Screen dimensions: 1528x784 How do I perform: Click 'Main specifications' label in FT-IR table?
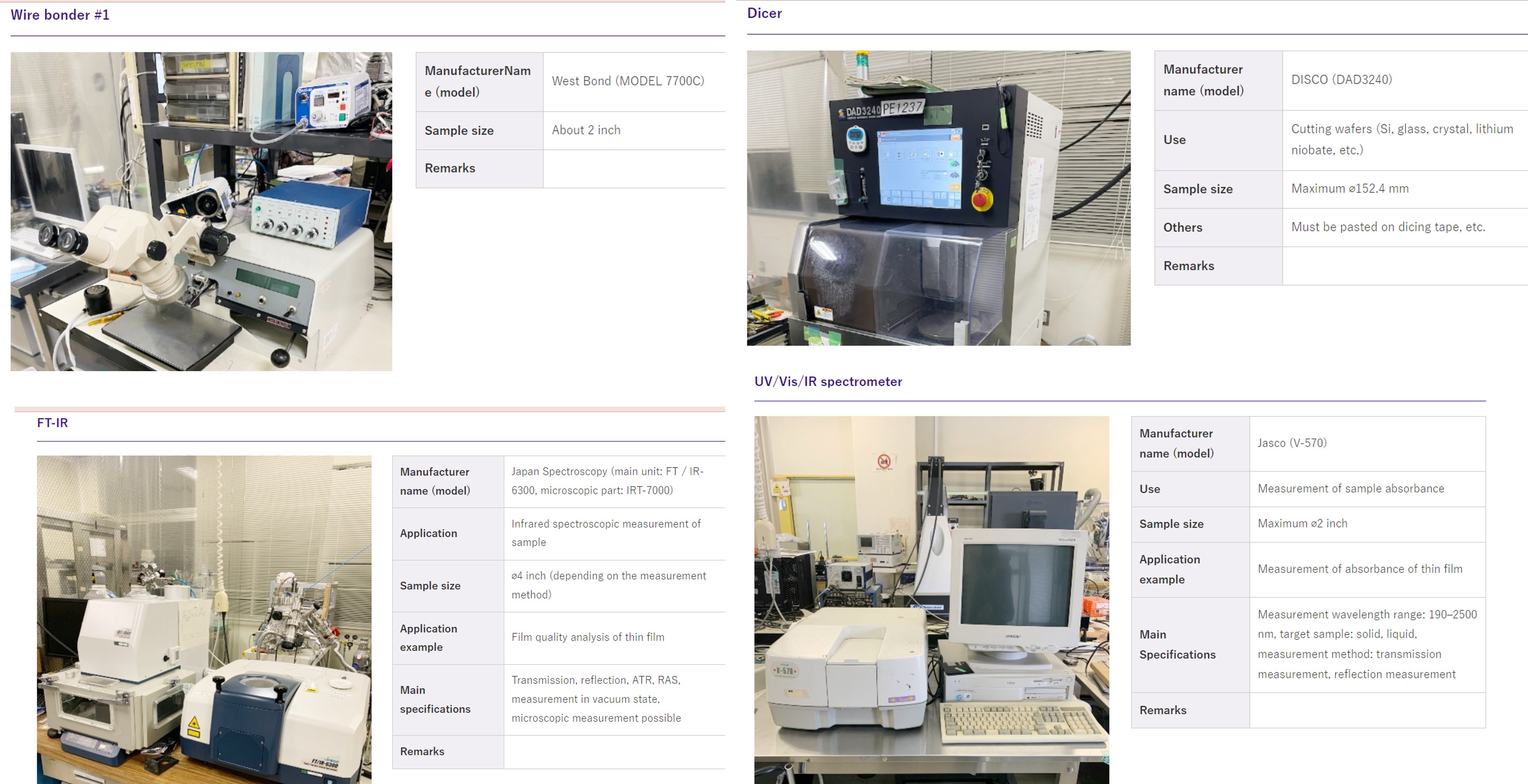tap(448, 700)
